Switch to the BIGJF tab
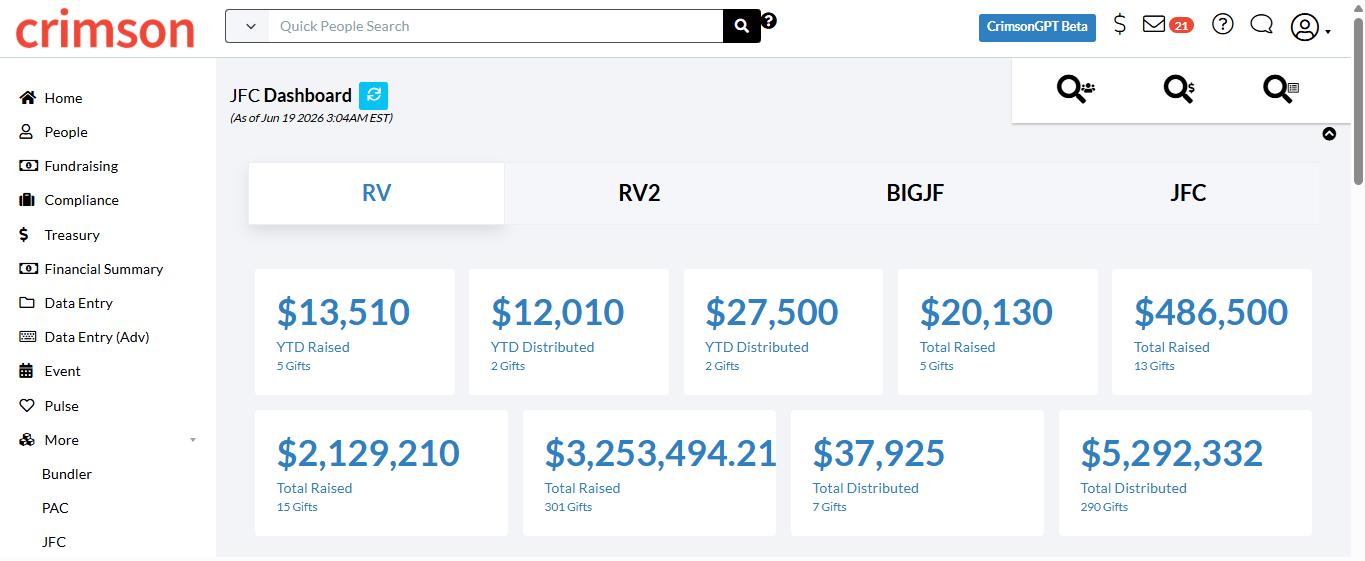The height and width of the screenshot is (561, 1365). coord(915,193)
